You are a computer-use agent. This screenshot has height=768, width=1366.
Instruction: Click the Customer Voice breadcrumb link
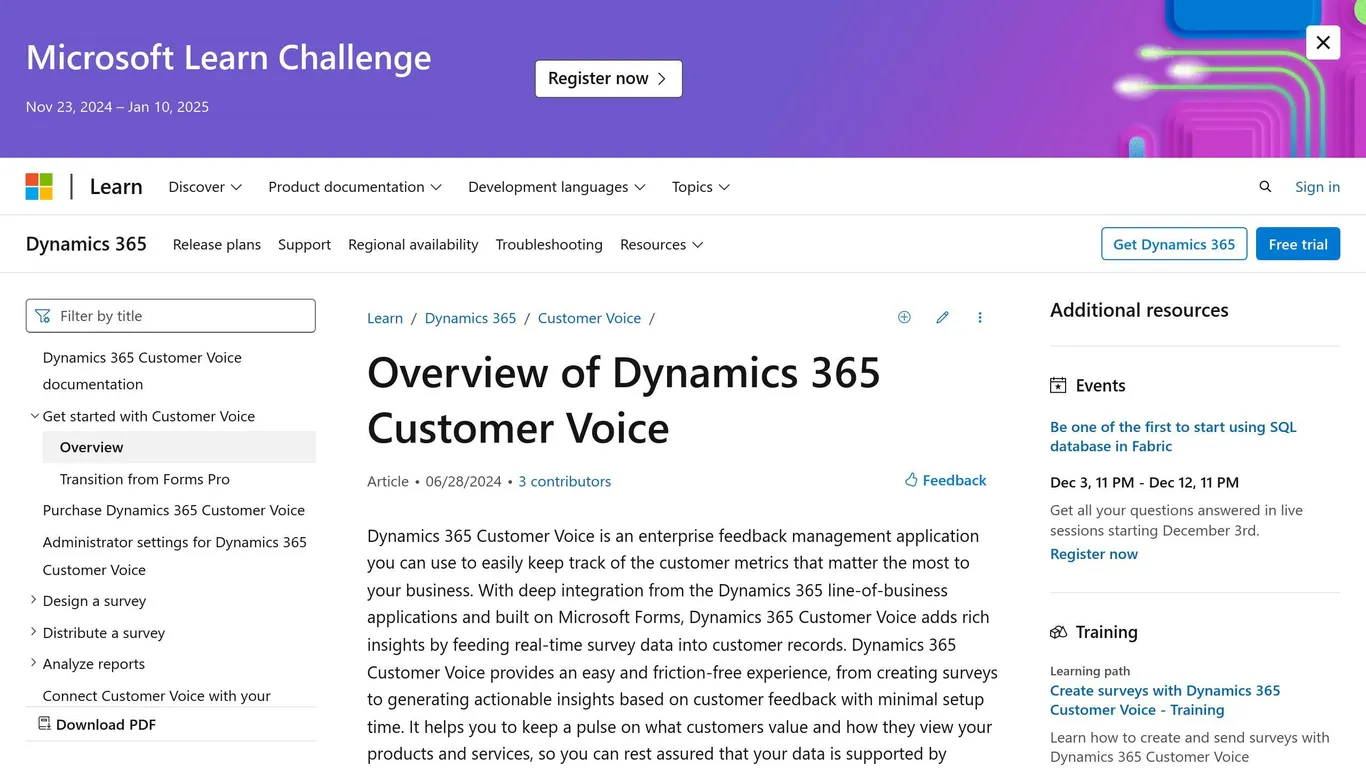point(589,318)
